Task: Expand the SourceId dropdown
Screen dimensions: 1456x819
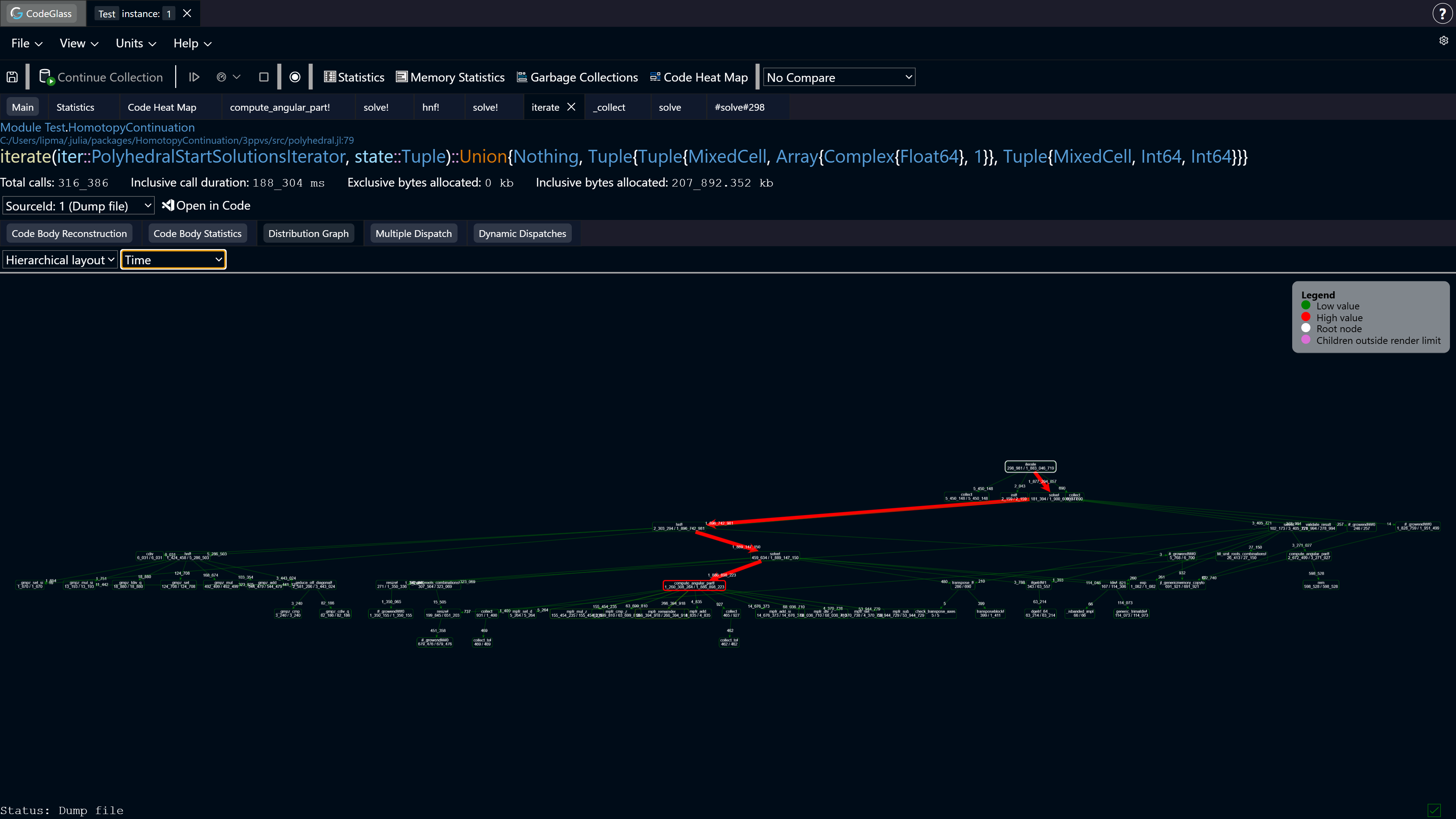Action: pyautogui.click(x=78, y=206)
